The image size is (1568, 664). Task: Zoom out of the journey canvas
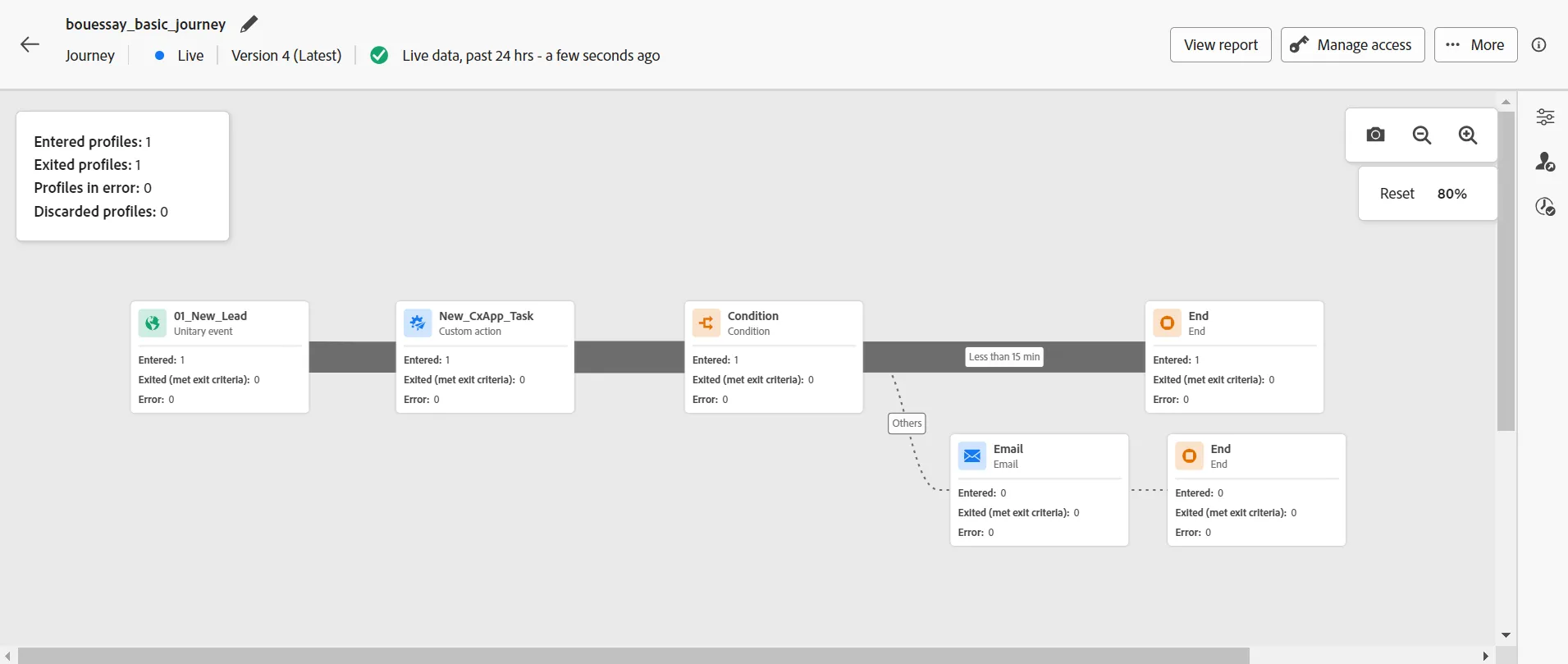click(x=1422, y=135)
